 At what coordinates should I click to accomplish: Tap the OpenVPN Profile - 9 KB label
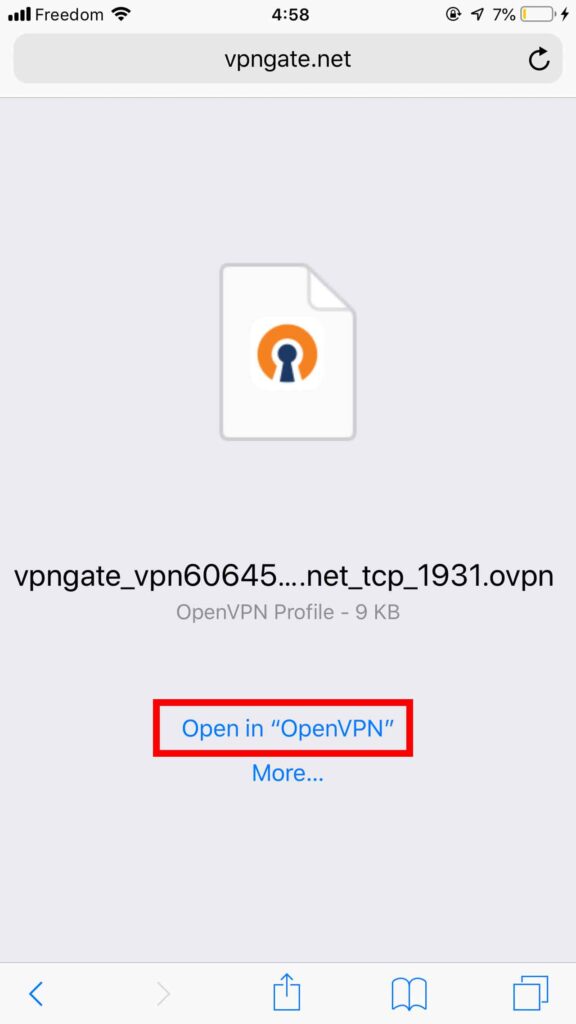(287, 613)
